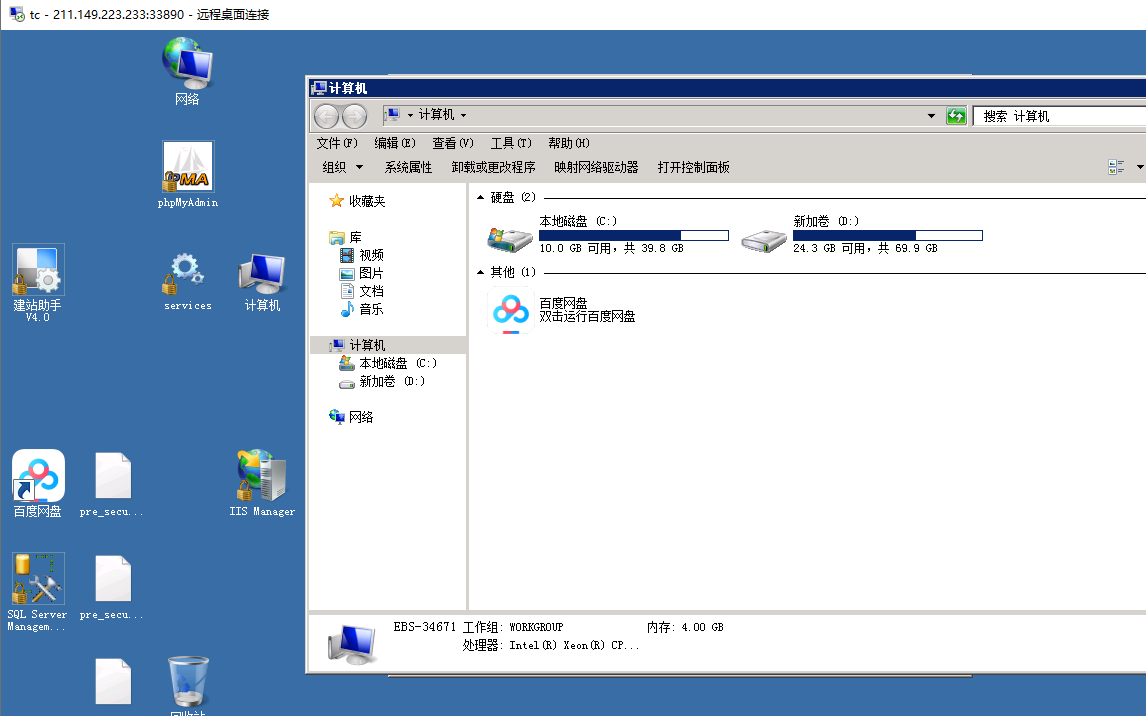Click the green refresh button in address bar
This screenshot has height=716, width=1146.
[x=956, y=115]
